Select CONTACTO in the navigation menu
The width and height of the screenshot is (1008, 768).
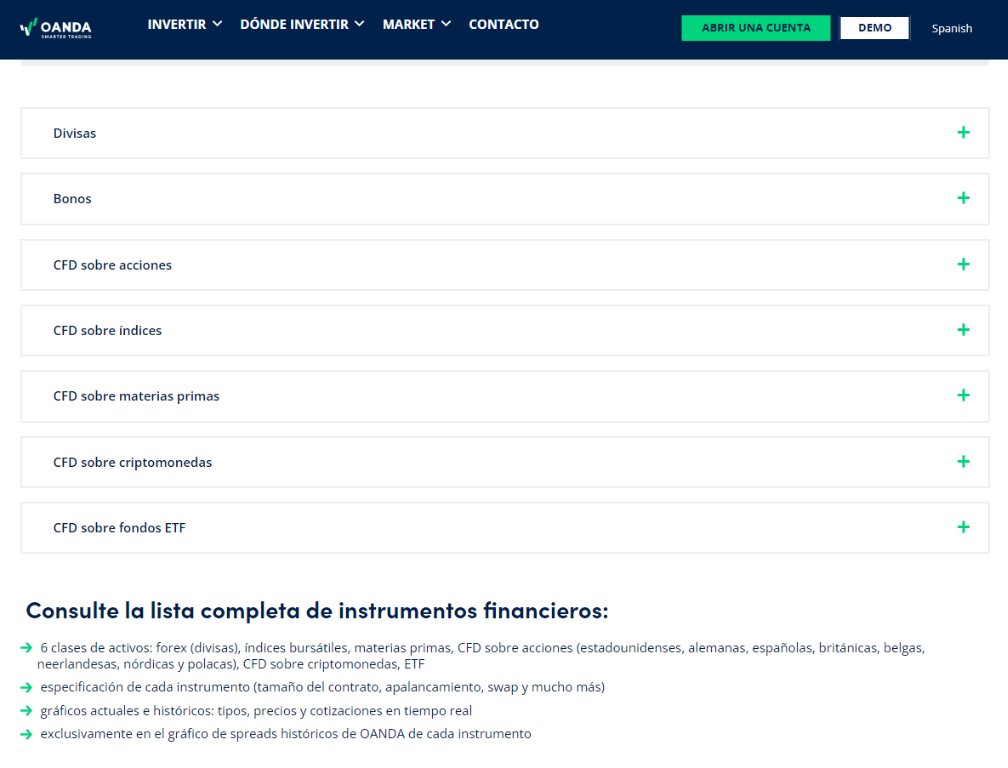point(504,24)
